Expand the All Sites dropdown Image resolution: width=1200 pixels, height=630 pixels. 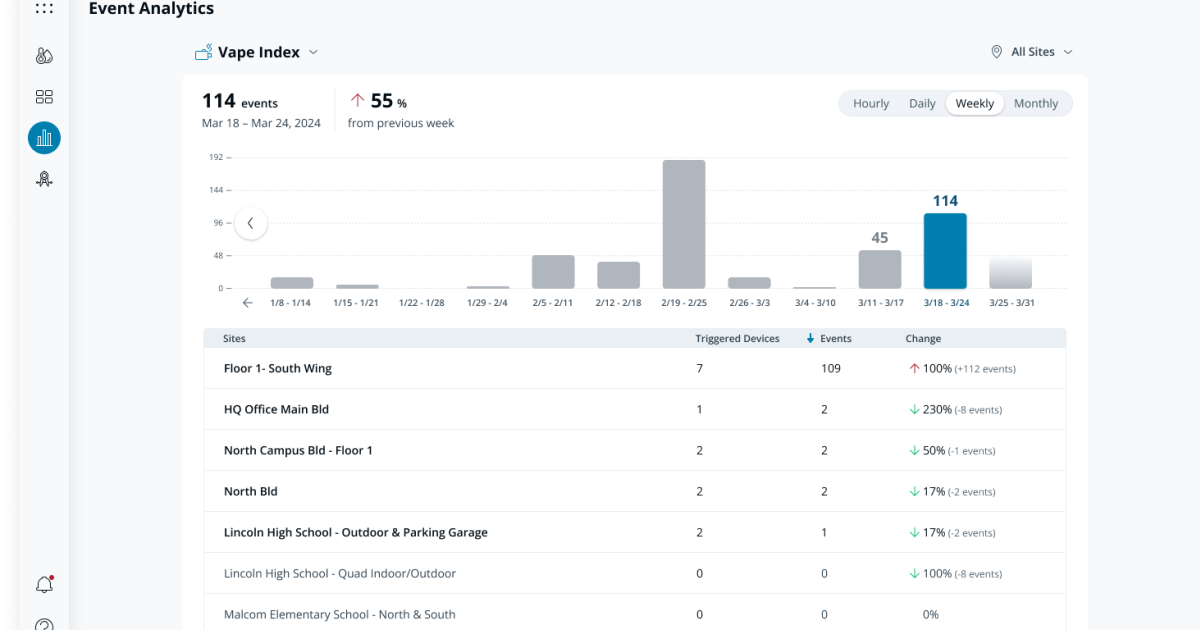pos(1068,52)
